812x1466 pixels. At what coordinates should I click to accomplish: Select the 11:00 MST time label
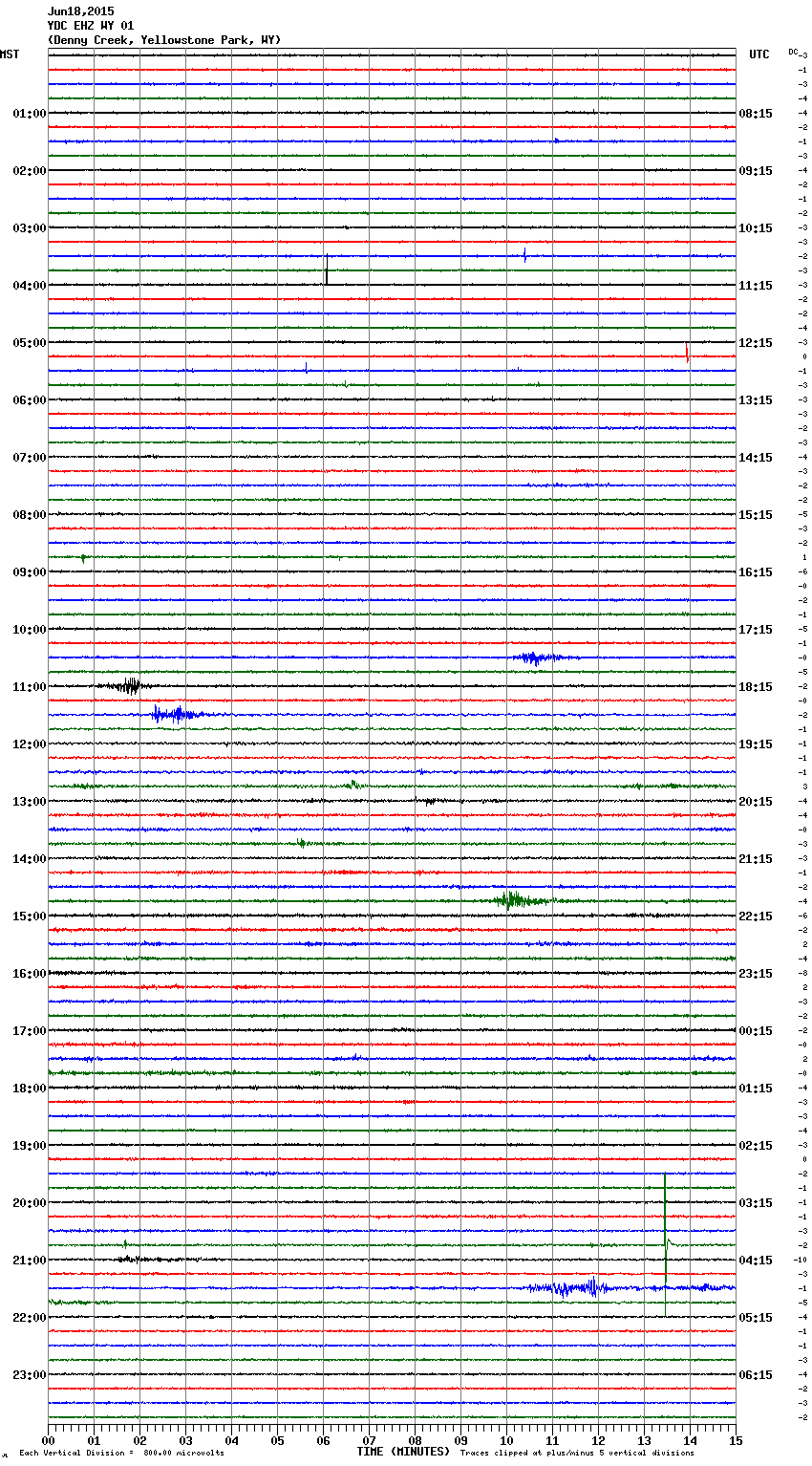pyautogui.click(x=30, y=687)
